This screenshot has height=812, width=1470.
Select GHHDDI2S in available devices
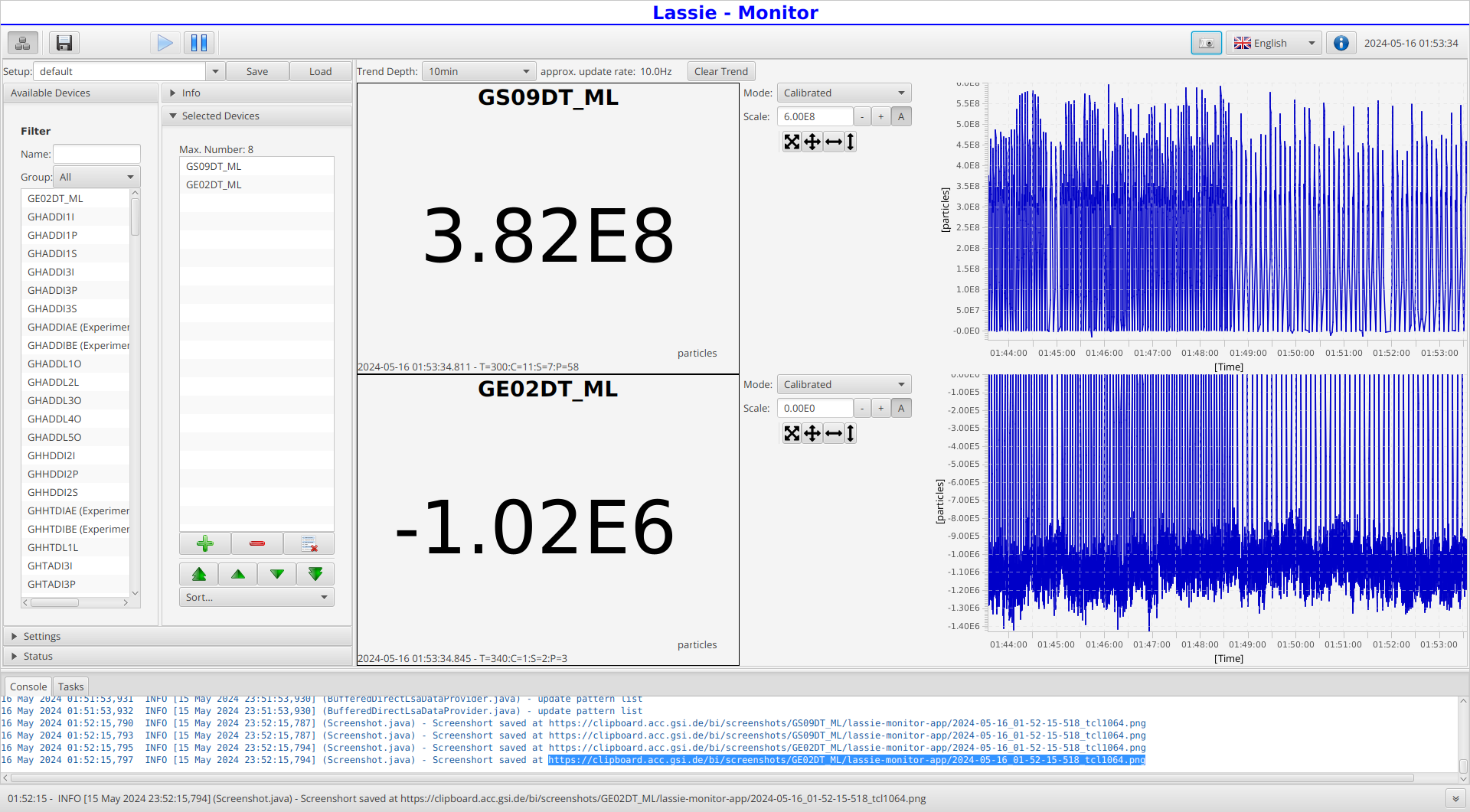pos(76,492)
